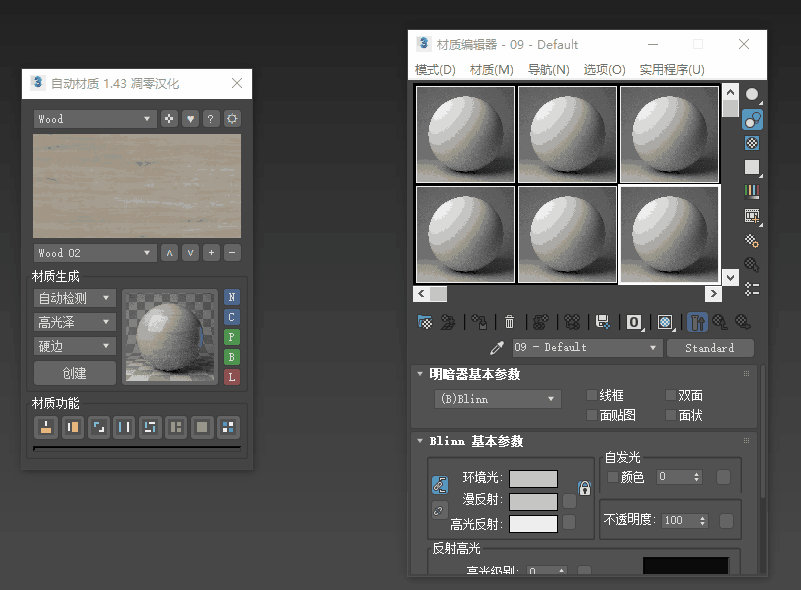The height and width of the screenshot is (590, 801).
Task: Open material editor Options checker-gear icon
Action: (x=752, y=240)
